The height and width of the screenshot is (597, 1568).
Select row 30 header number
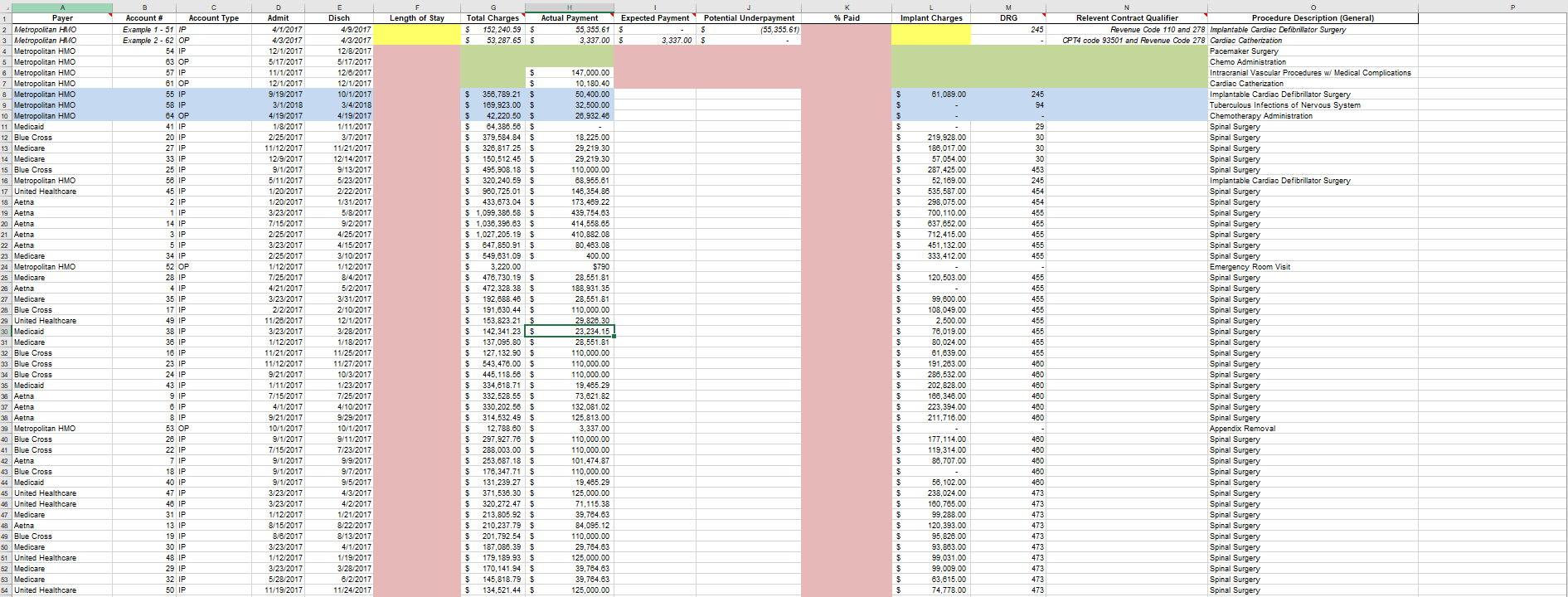(x=6, y=332)
